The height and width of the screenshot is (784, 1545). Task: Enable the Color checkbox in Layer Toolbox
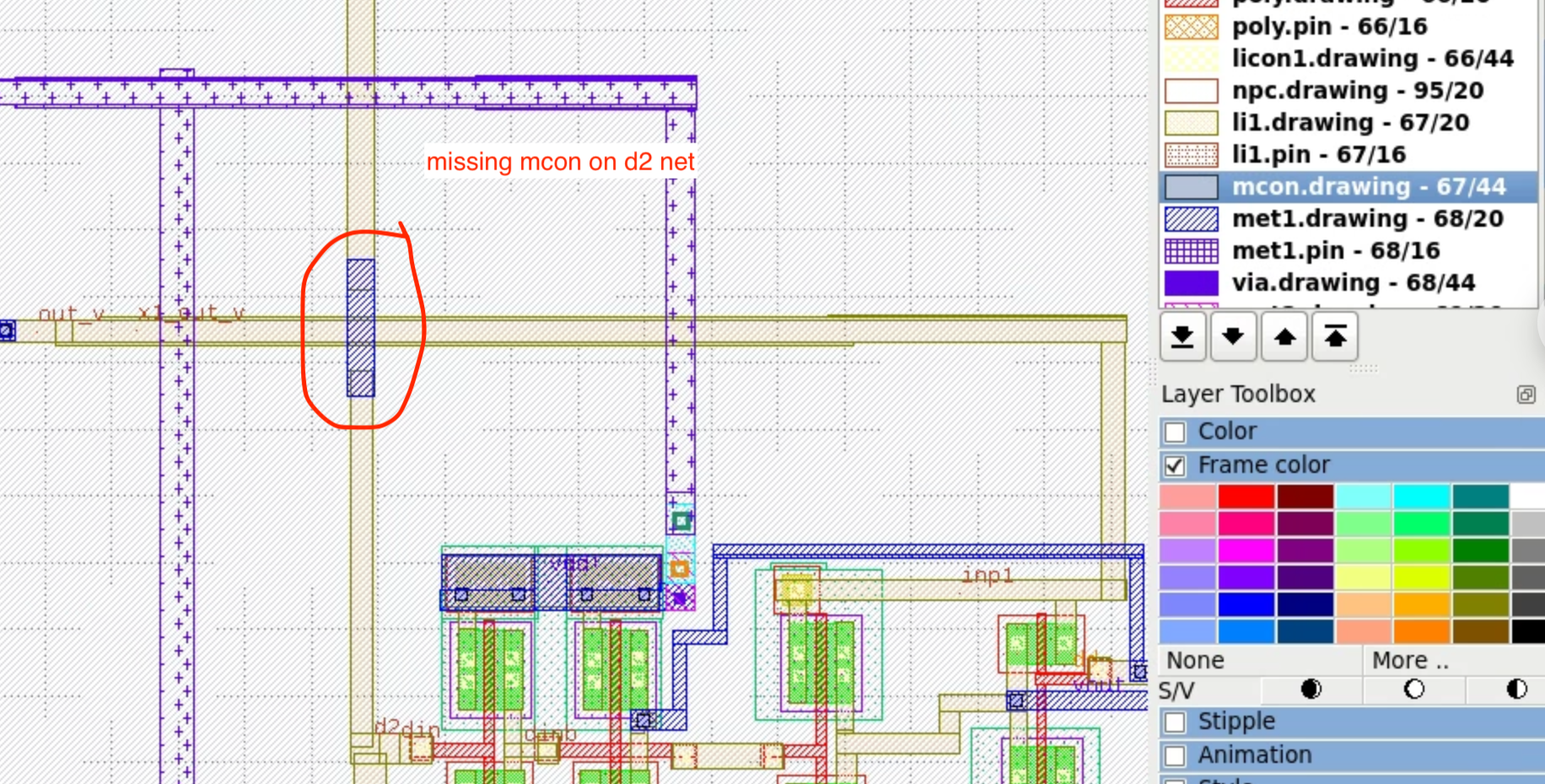pos(1176,432)
